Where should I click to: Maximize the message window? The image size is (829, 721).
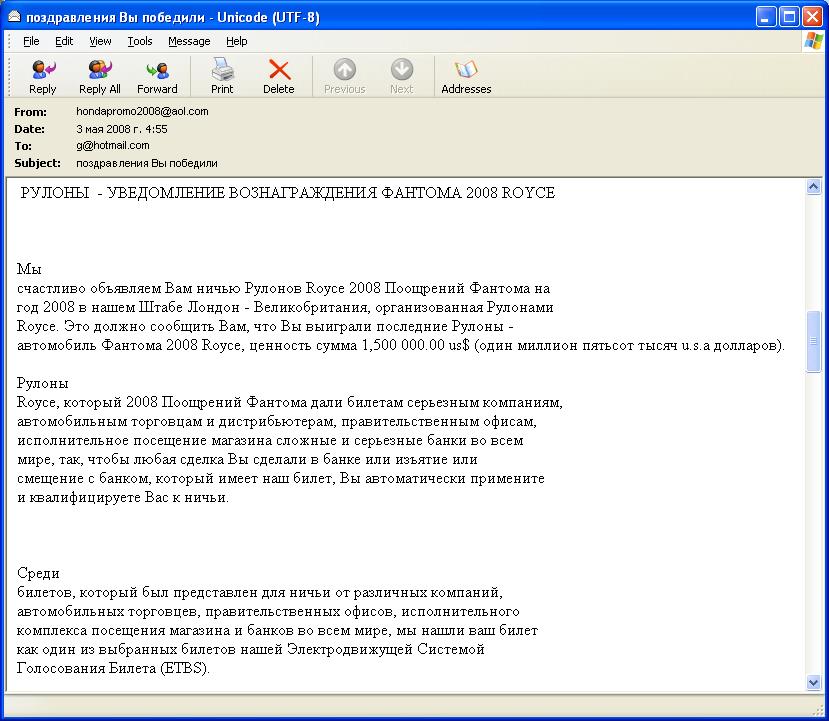789,17
